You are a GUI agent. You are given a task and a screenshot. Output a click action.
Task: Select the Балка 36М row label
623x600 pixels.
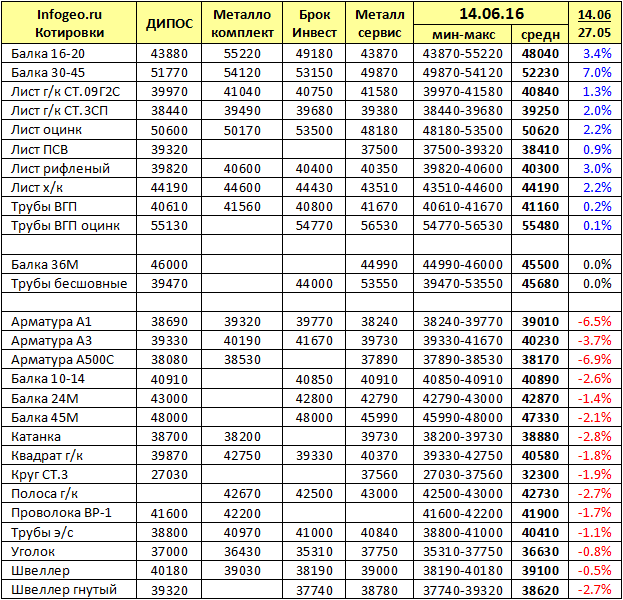point(44,265)
